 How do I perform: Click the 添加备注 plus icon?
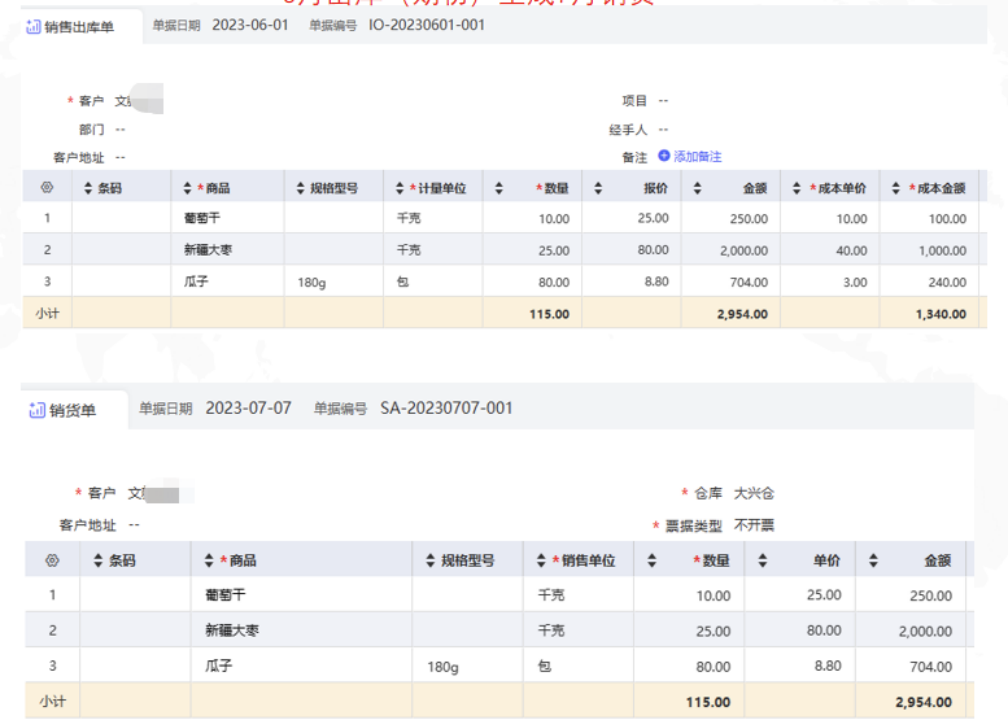coord(664,156)
